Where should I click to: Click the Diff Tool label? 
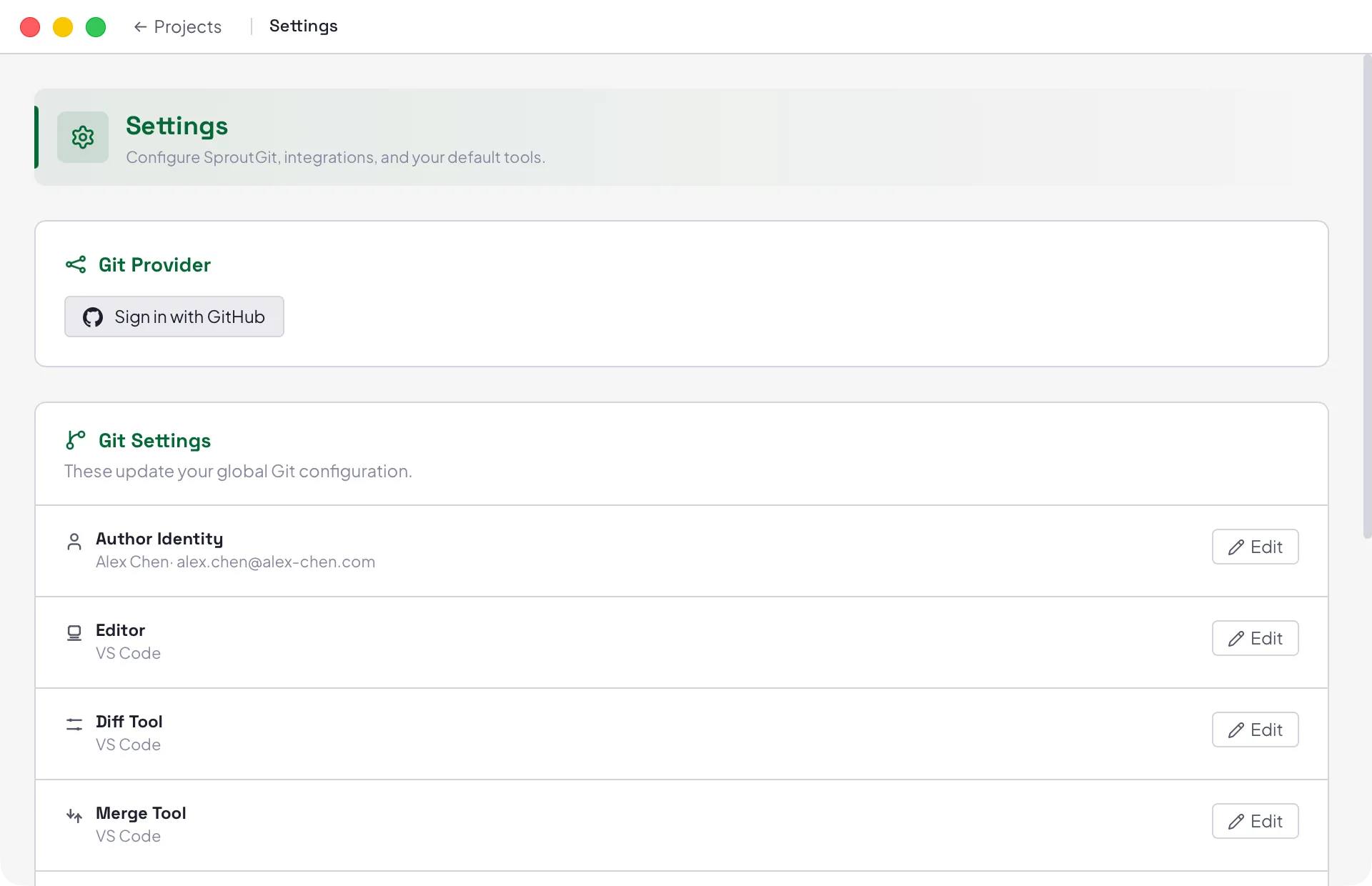coord(129,722)
